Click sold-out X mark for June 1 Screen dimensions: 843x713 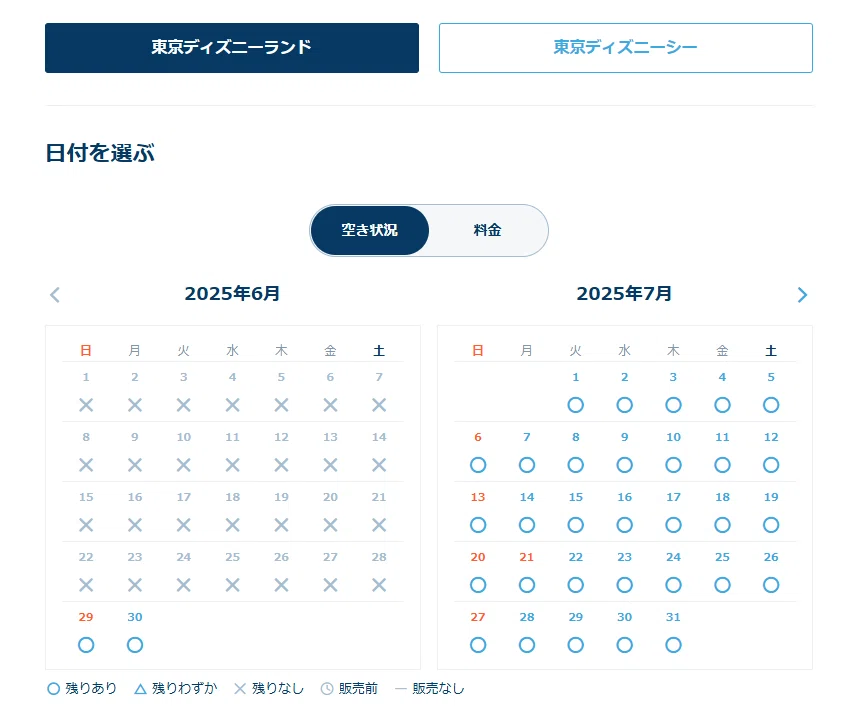(86, 405)
